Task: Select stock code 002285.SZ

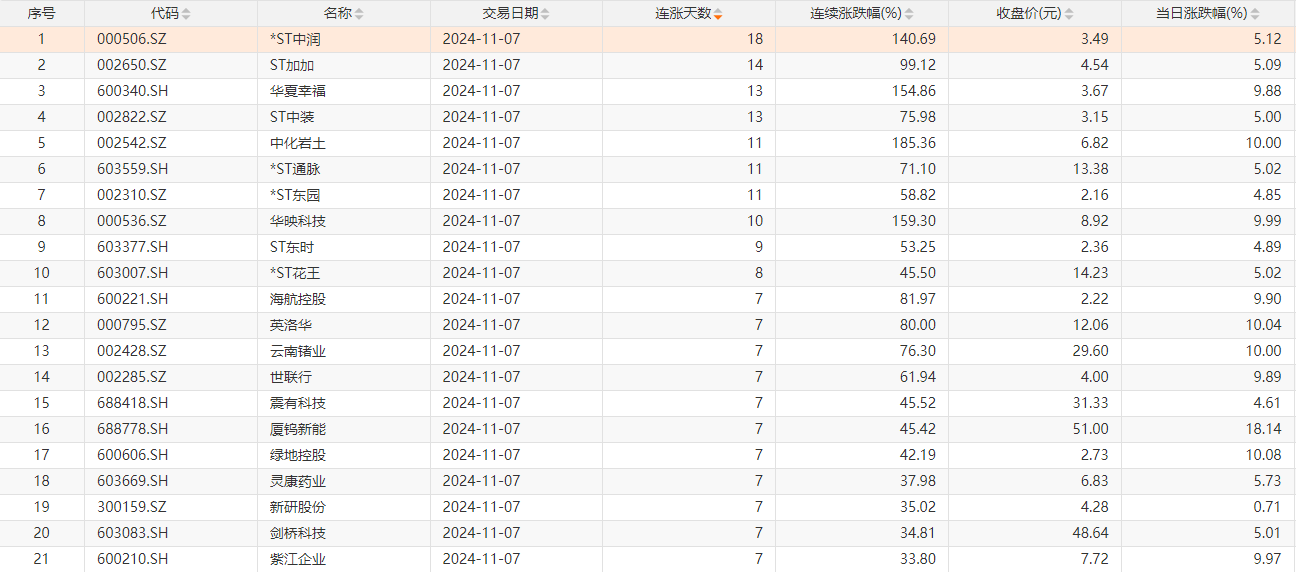Action: coord(132,377)
